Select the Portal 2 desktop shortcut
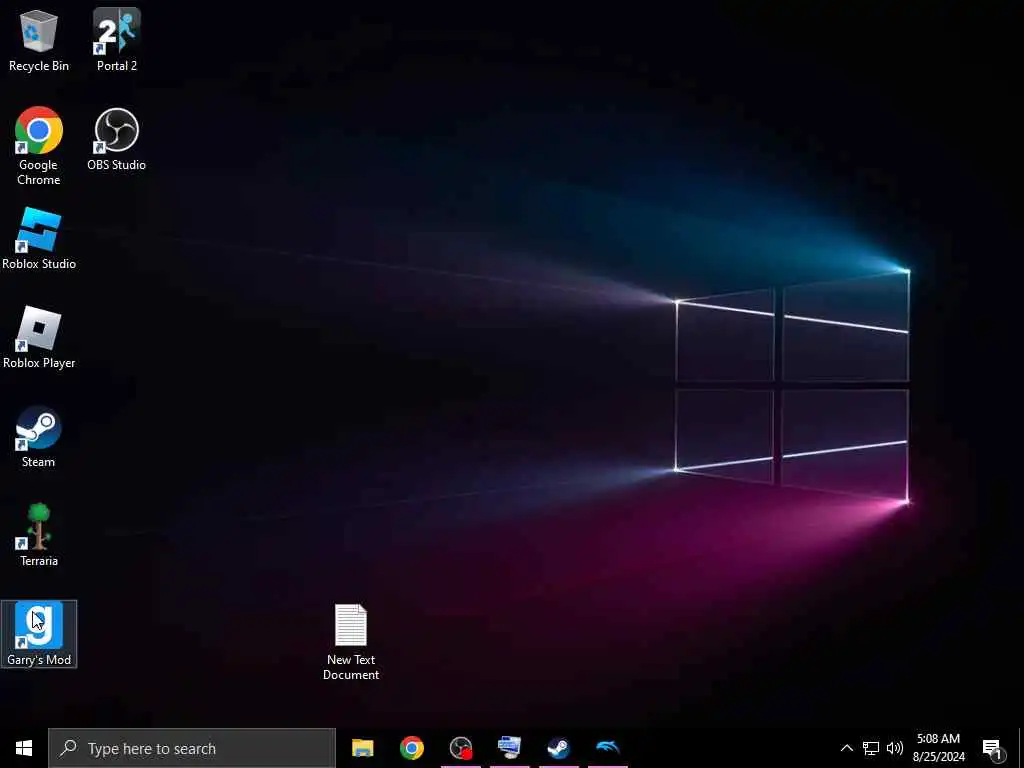Viewport: 1024px width, 768px height. (117, 40)
